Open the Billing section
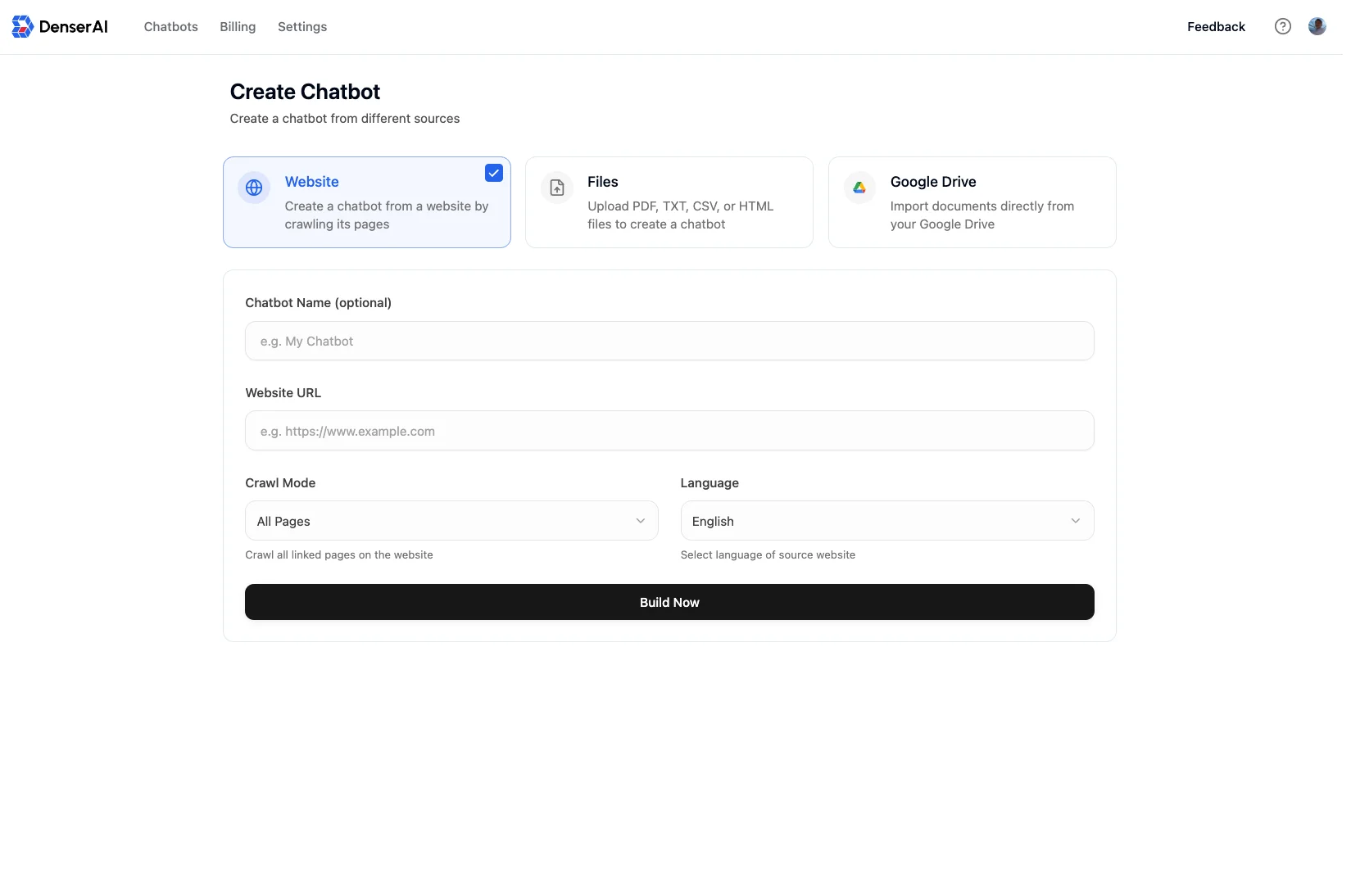Viewport: 1351px width, 896px height. (x=237, y=26)
